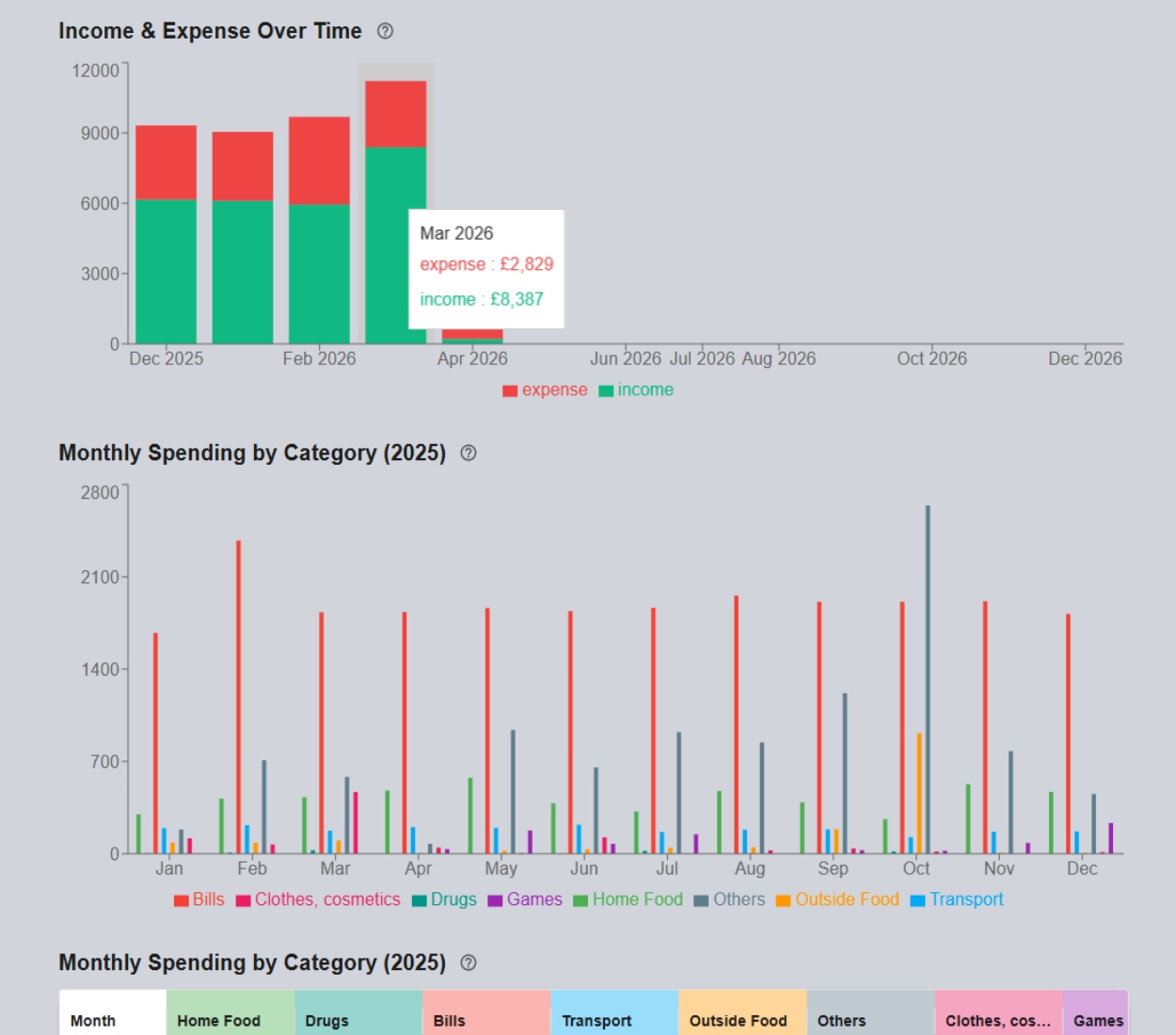The width and height of the screenshot is (1176, 1035).
Task: Toggle Games legend entry
Action: [x=525, y=900]
